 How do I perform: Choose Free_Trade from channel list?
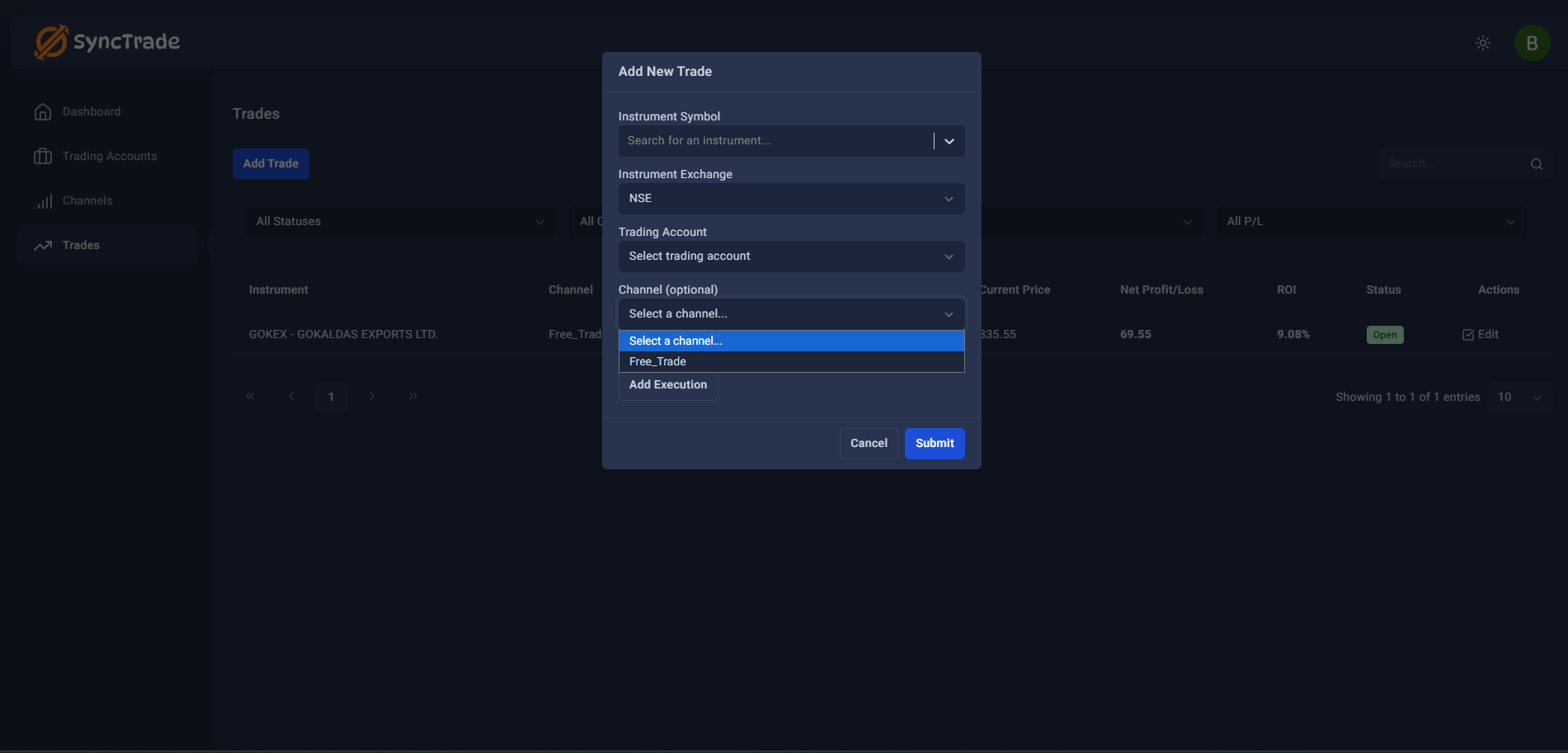coord(657,361)
